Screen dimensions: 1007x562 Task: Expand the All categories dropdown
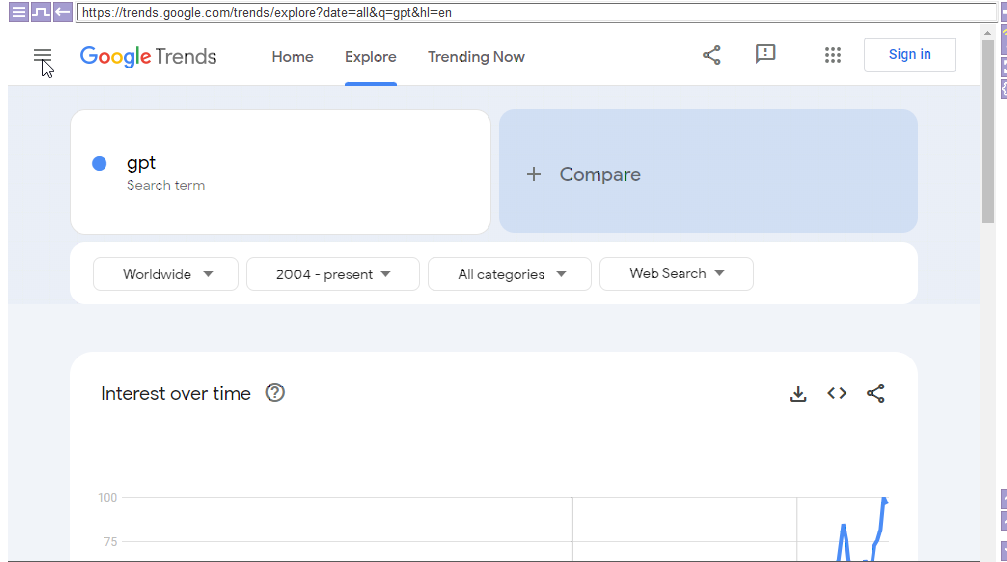(510, 274)
